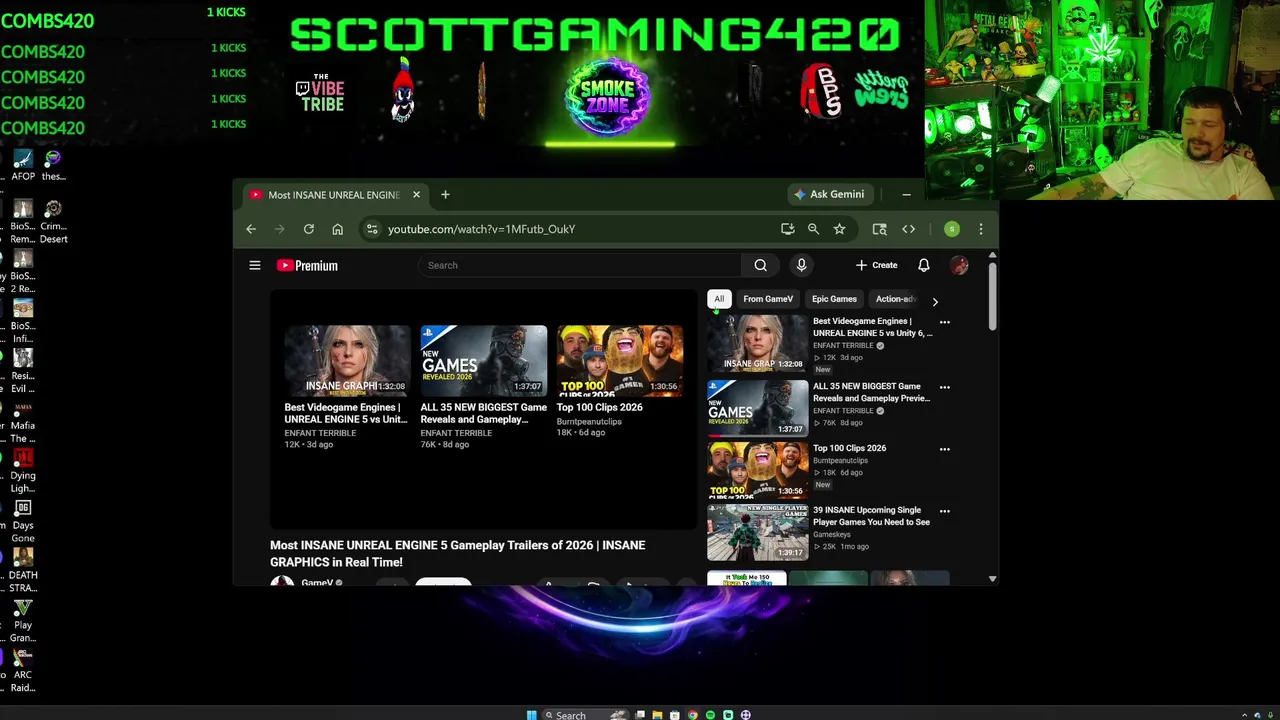This screenshot has height=720, width=1280.
Task: Open endscreen Top 100 Clips 2026 thumbnail
Action: pyautogui.click(x=620, y=361)
